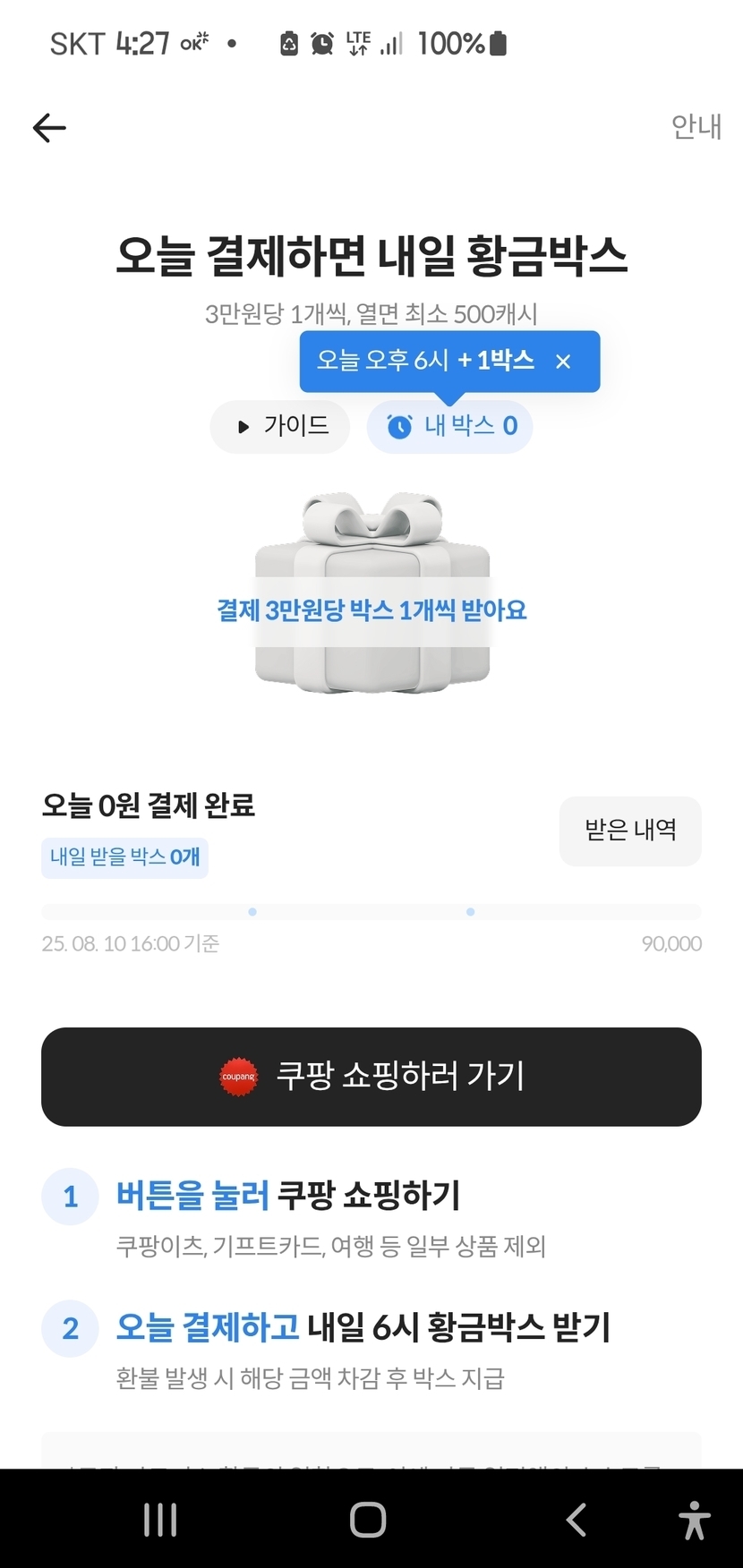Open the 안내 info link

point(696,127)
